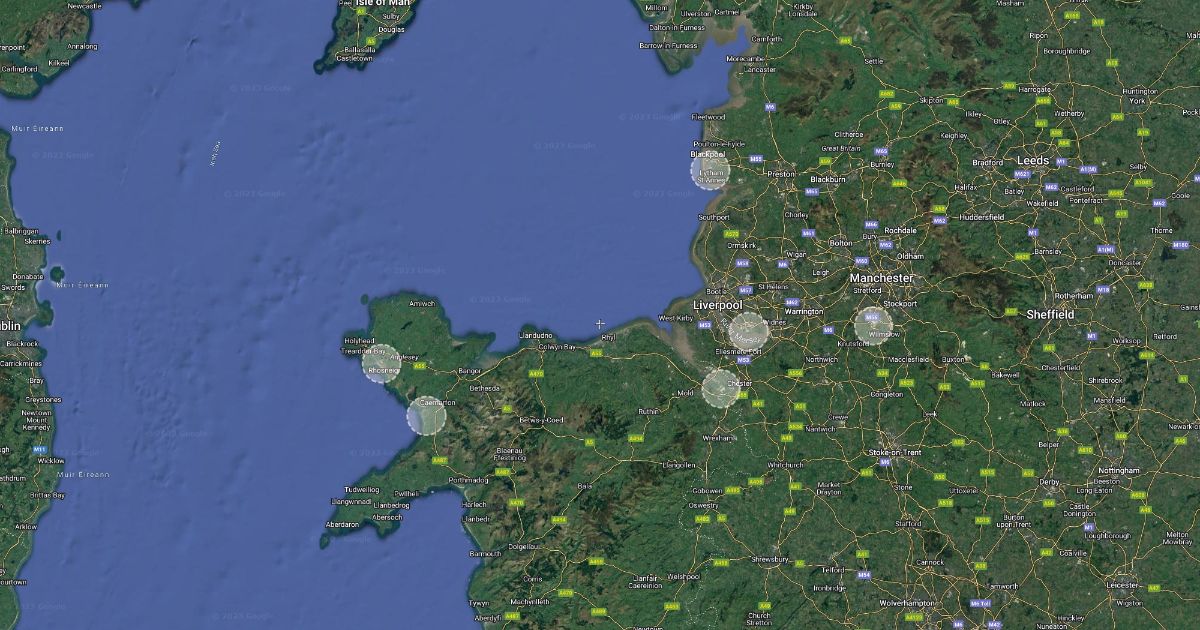Click the circular marker over Rhosneigr on Anglesey
1200x630 pixels.
point(381,364)
